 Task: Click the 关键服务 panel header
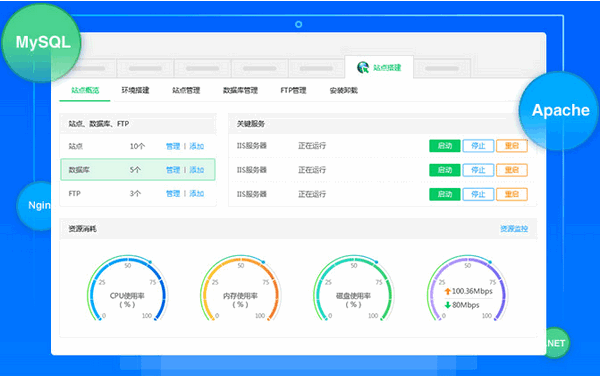[x=382, y=124]
